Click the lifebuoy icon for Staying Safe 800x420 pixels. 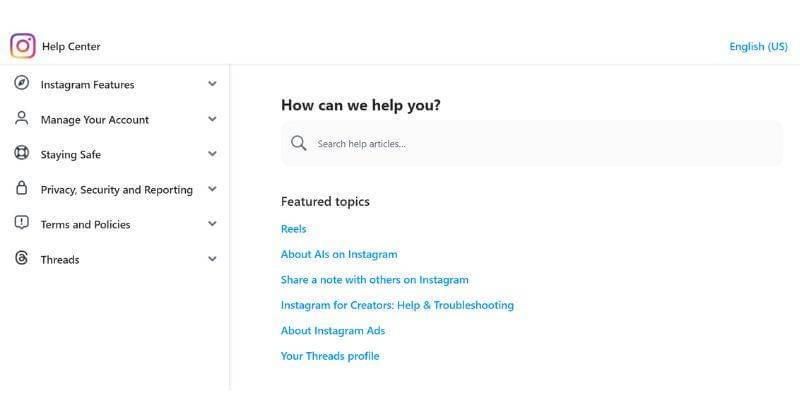pyautogui.click(x=22, y=154)
